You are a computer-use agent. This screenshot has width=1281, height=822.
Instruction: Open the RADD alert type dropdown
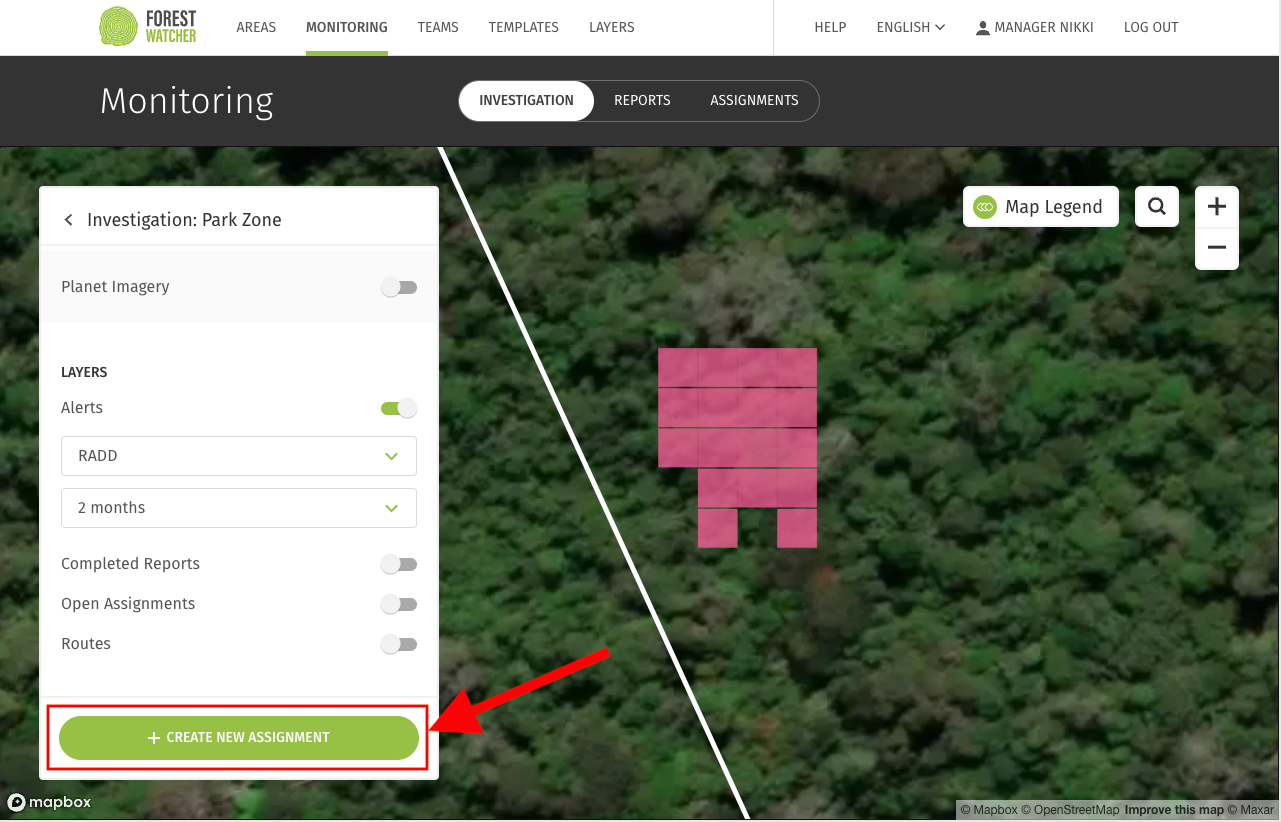coord(239,456)
